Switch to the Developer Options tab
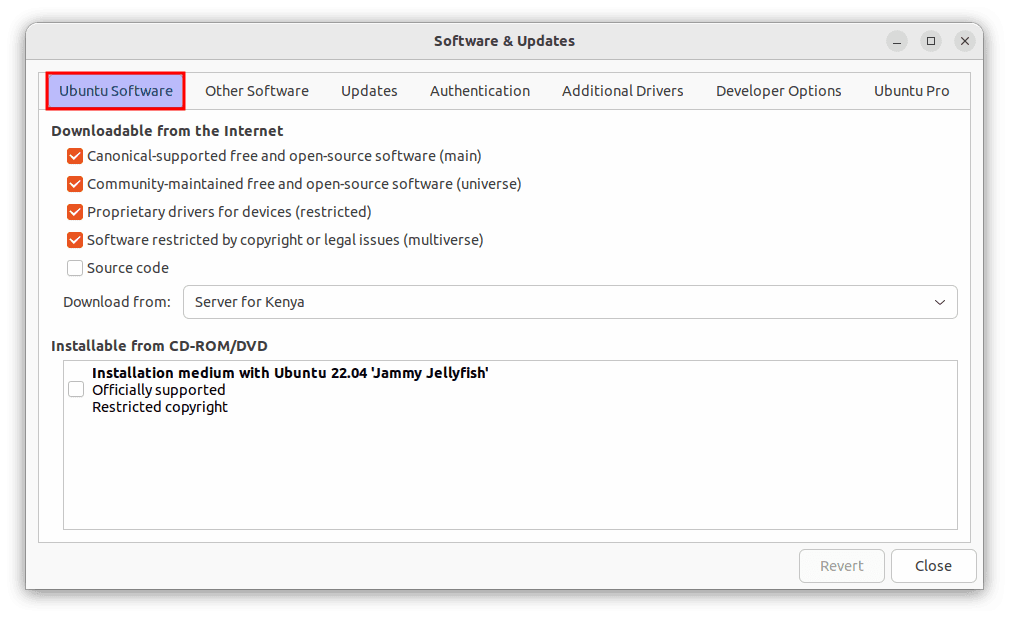Viewport: 1009px width, 618px height. click(778, 90)
